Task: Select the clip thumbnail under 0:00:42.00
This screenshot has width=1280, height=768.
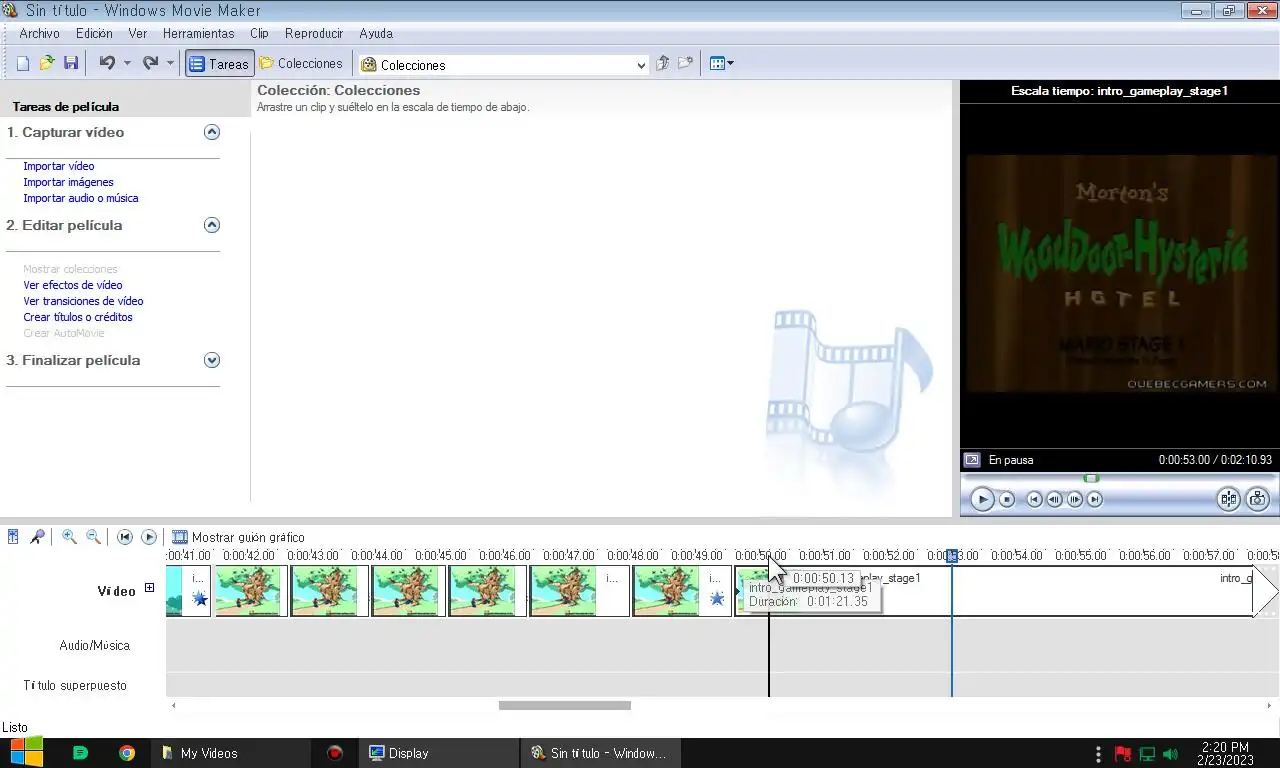Action: (x=251, y=591)
